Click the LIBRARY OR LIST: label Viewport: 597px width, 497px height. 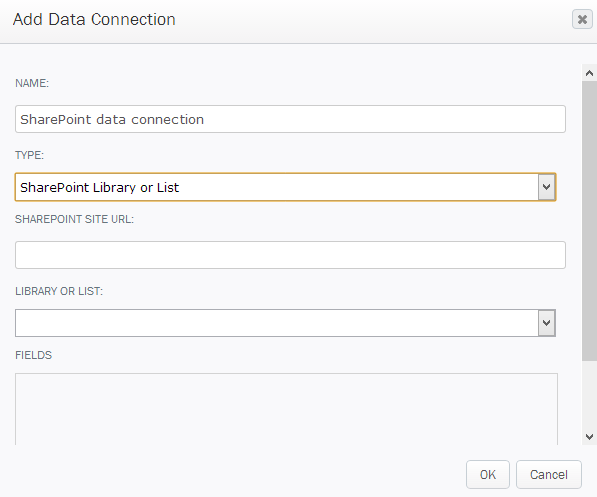tap(59, 291)
